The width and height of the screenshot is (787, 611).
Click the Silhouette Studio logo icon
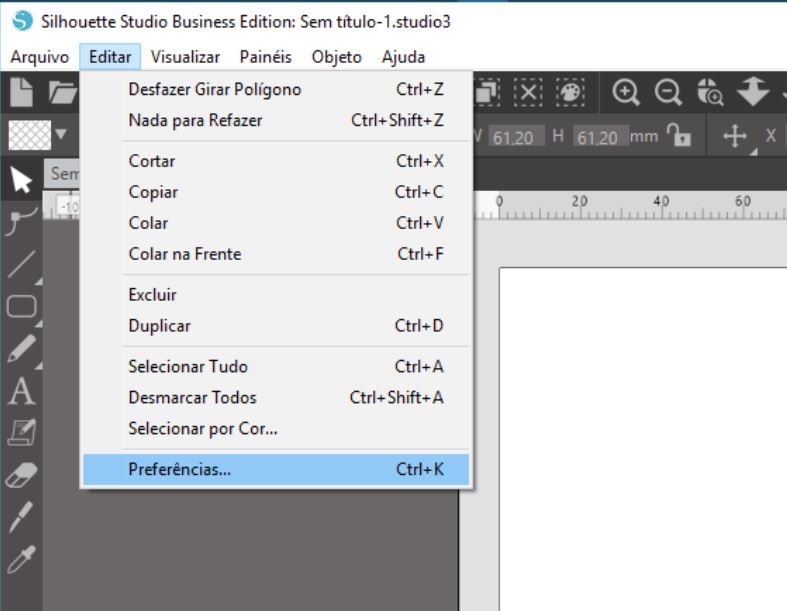coord(22,21)
